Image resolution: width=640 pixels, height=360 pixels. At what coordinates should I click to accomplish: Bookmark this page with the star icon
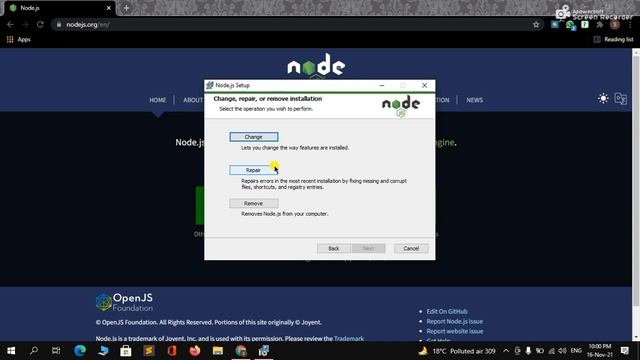[536, 24]
